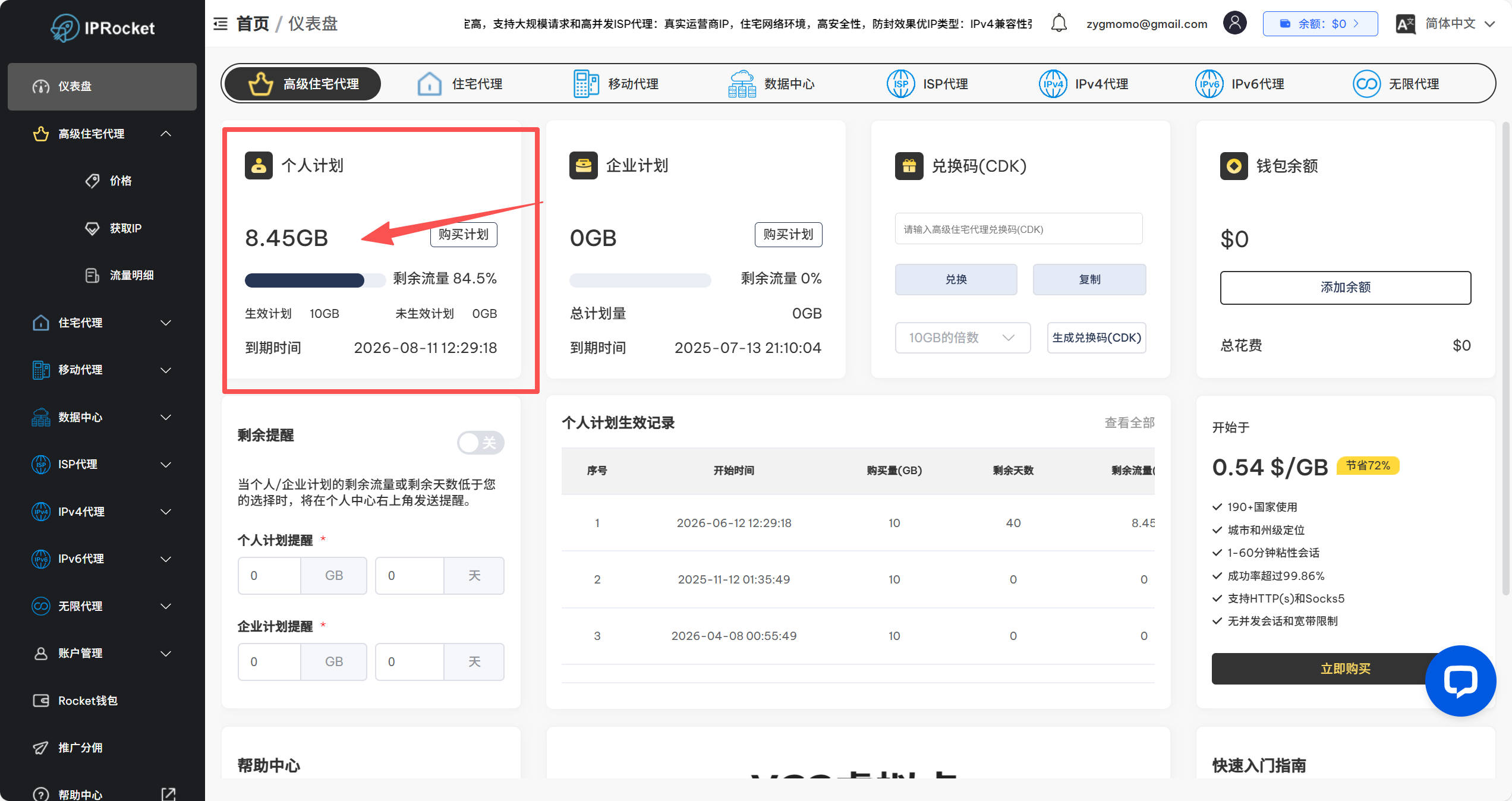Click the 数据中心 server icon in top tabs
Screen dimensions: 1512x801
pyautogui.click(x=742, y=84)
